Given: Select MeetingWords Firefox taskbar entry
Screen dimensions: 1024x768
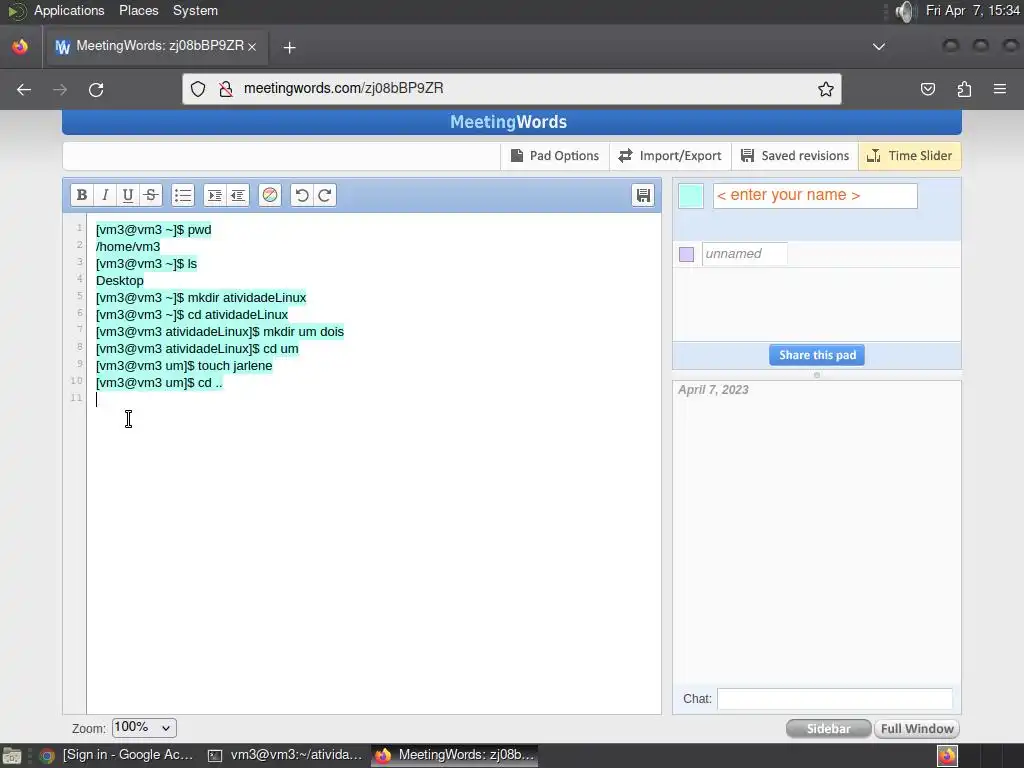Looking at the screenshot, I should pos(455,755).
